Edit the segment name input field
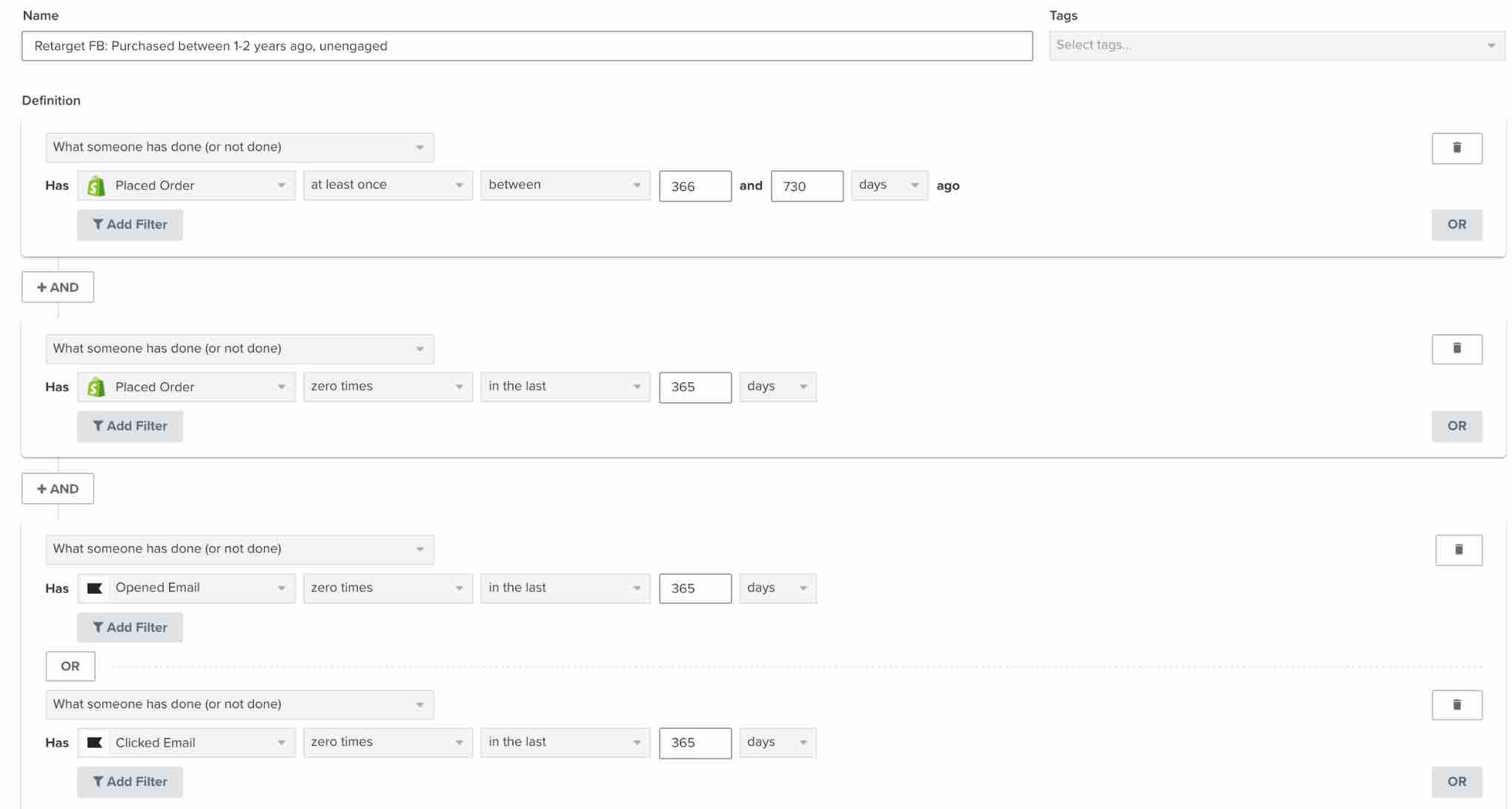The image size is (1512, 809). click(x=527, y=45)
